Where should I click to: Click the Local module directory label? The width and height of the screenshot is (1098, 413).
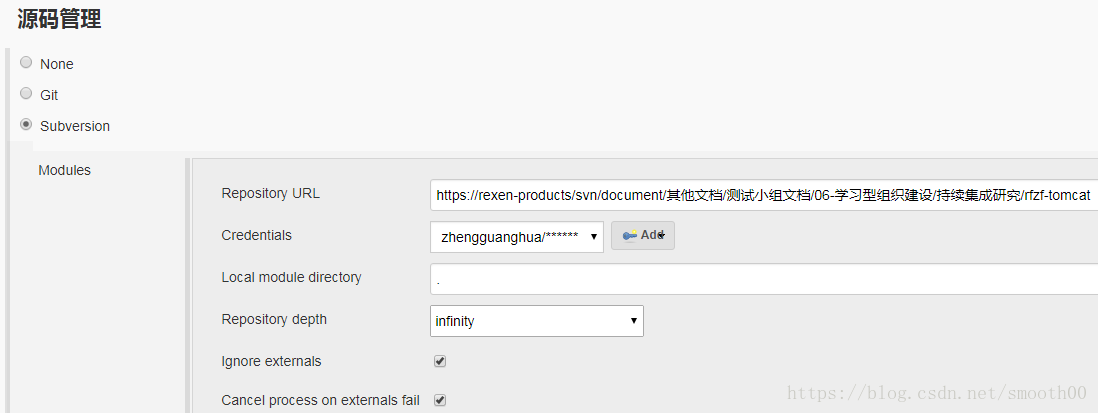pyautogui.click(x=291, y=277)
